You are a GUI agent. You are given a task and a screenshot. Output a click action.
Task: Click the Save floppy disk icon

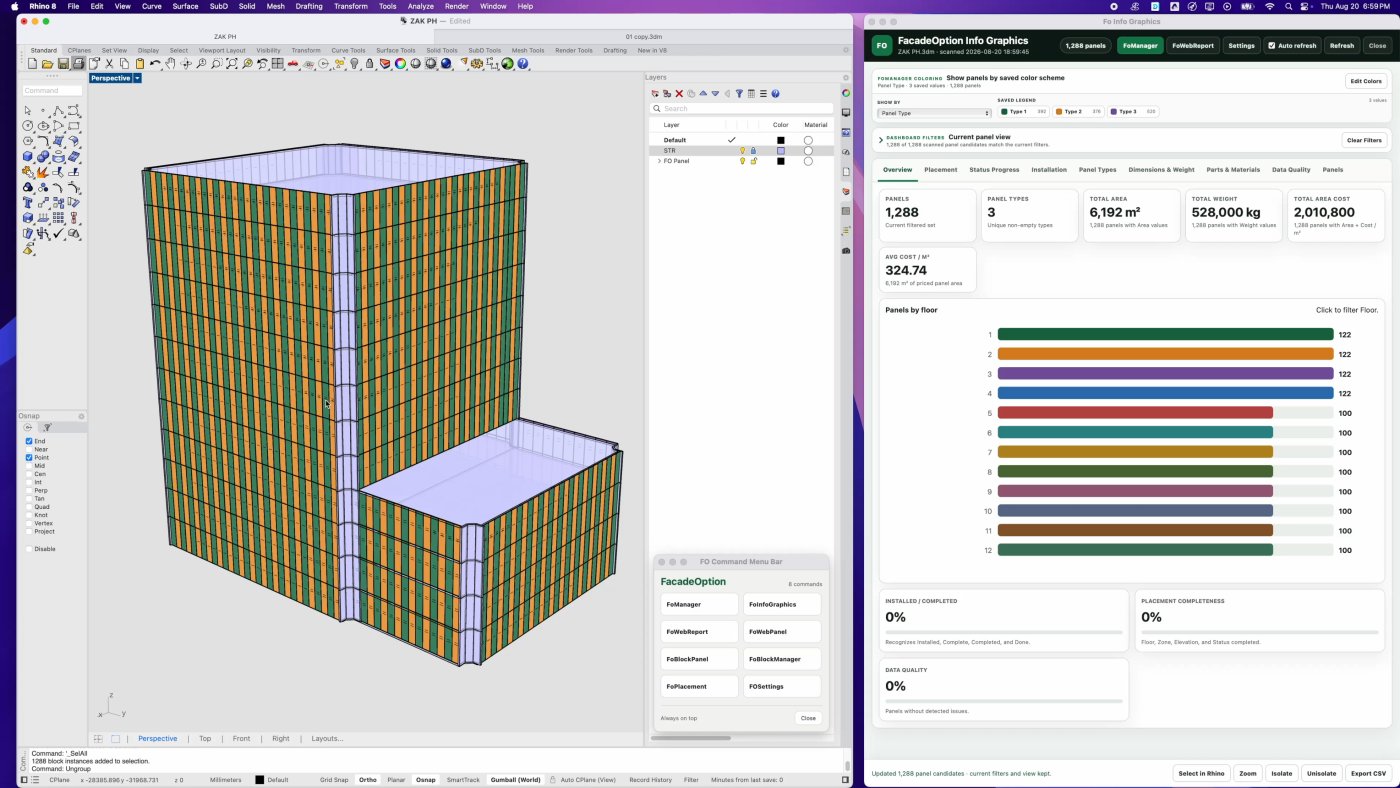pyautogui.click(x=64, y=64)
